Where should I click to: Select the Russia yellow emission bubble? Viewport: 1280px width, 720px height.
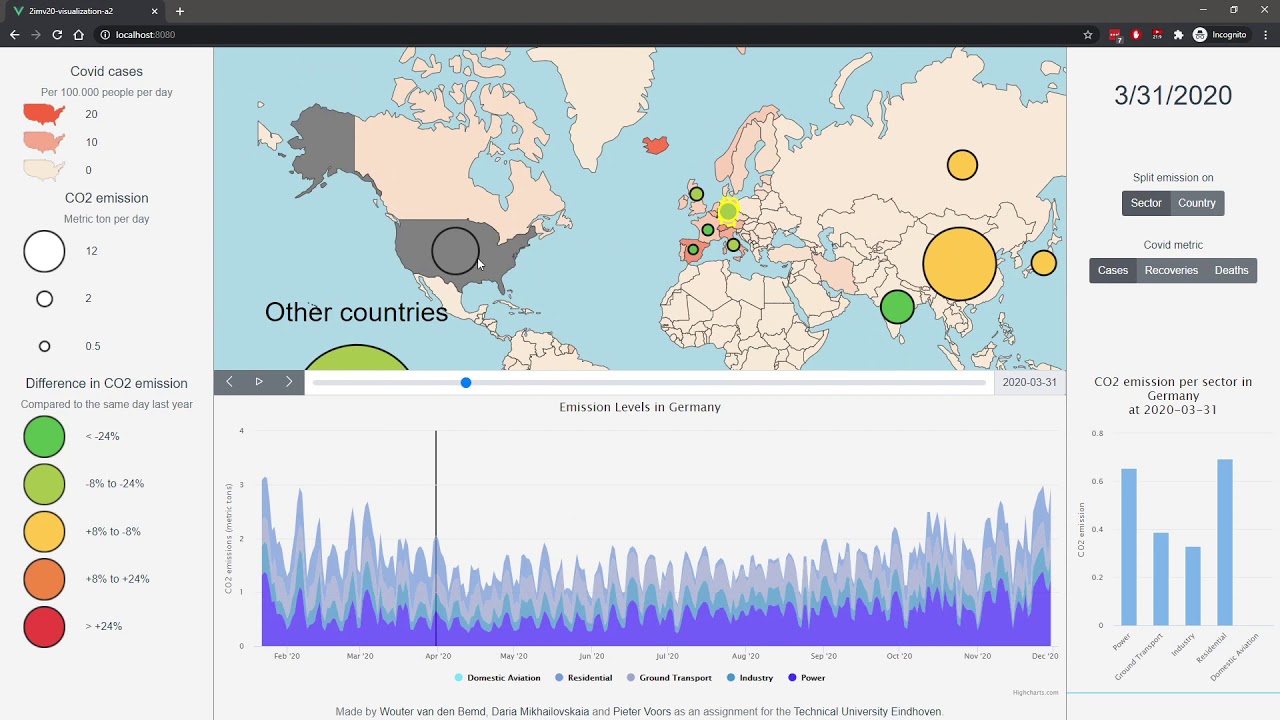[x=962, y=165]
